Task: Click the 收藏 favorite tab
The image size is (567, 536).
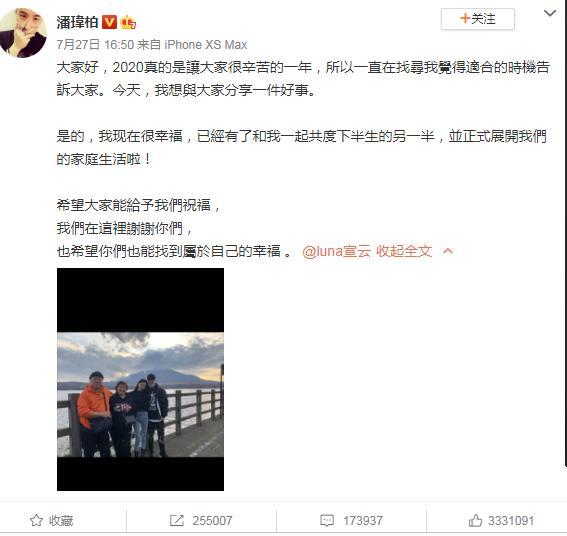Action: (x=61, y=520)
